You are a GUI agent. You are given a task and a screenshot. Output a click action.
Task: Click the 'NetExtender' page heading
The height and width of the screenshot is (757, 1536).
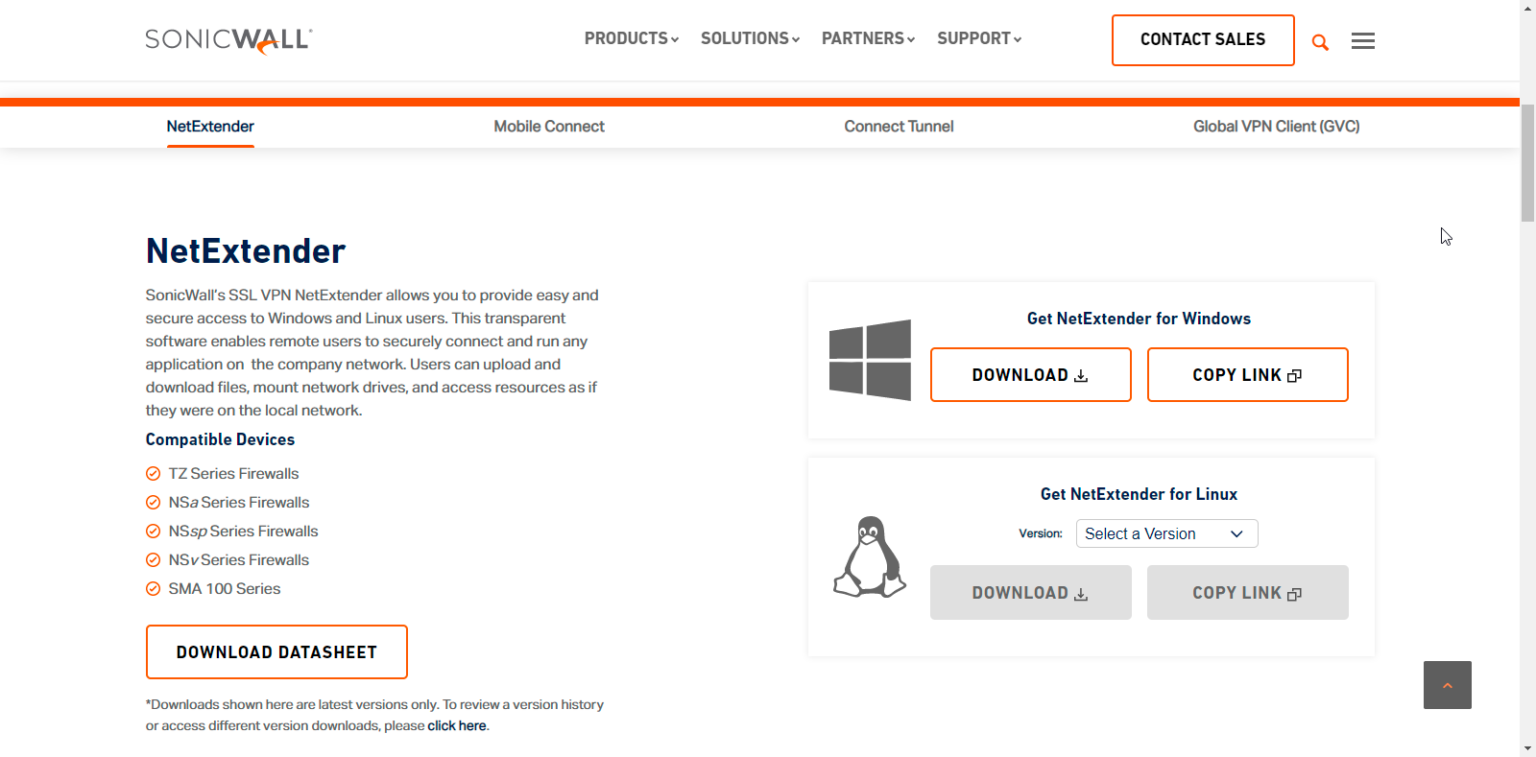[246, 251]
